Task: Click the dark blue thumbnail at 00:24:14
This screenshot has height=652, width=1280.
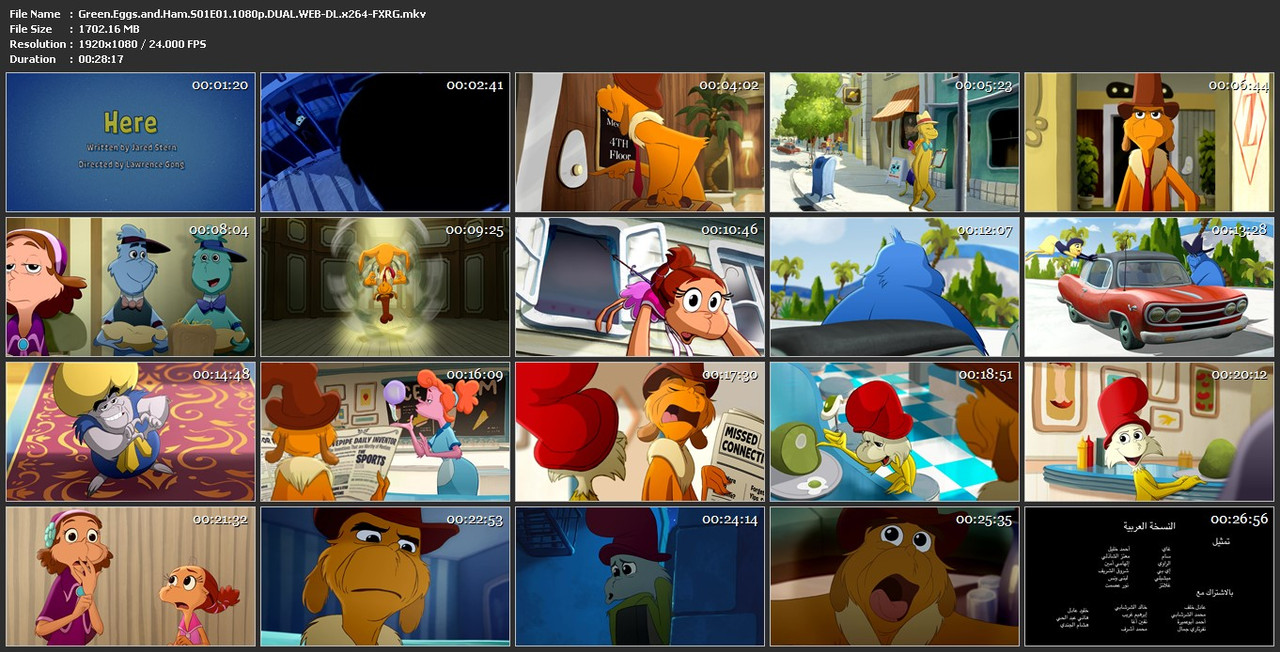Action: pyautogui.click(x=640, y=577)
